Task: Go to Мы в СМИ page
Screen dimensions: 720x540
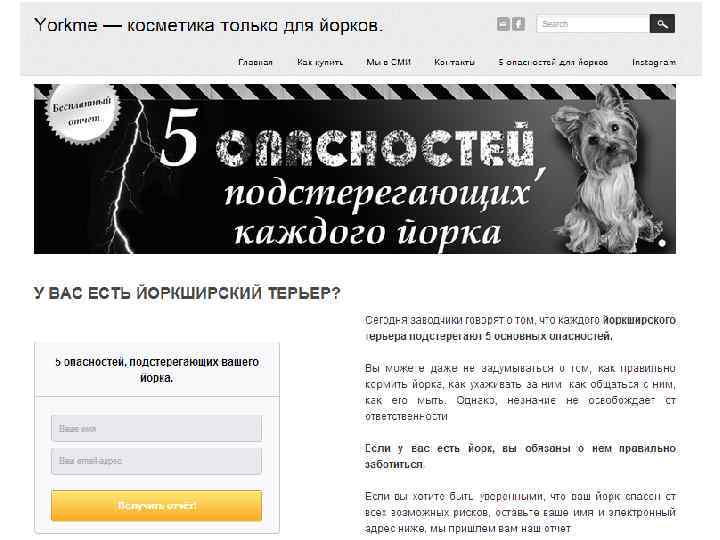Action: tap(388, 62)
